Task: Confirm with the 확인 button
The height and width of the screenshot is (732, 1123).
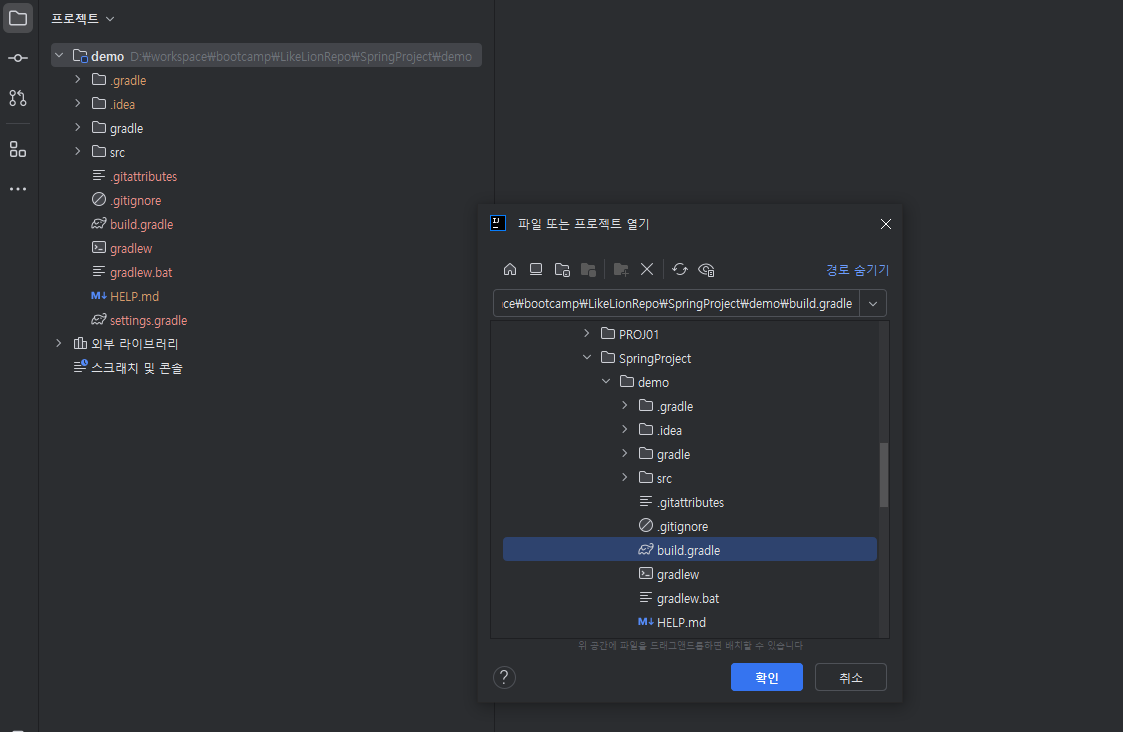Action: tap(766, 678)
